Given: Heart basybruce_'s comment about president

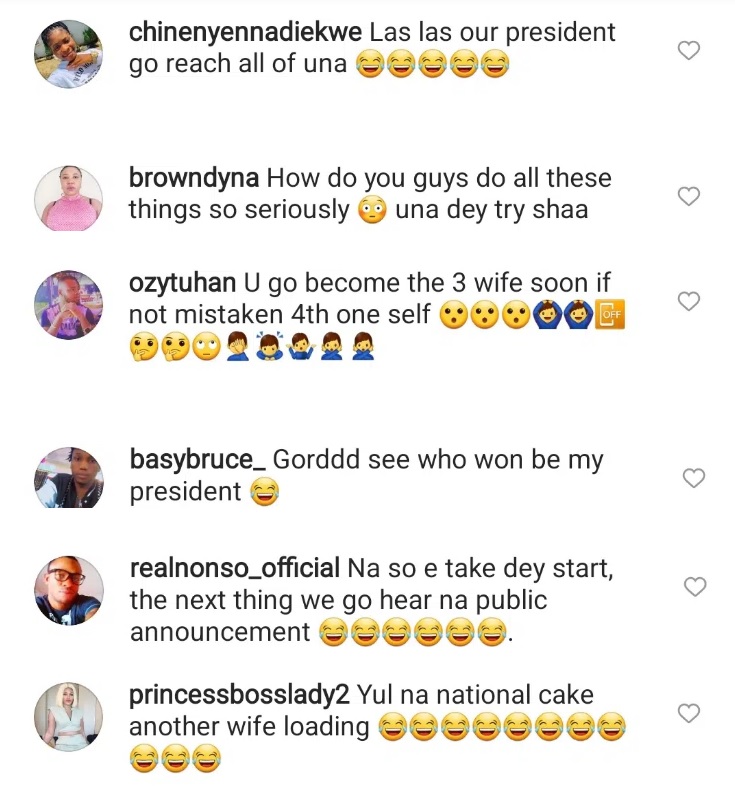Looking at the screenshot, I should tap(693, 479).
